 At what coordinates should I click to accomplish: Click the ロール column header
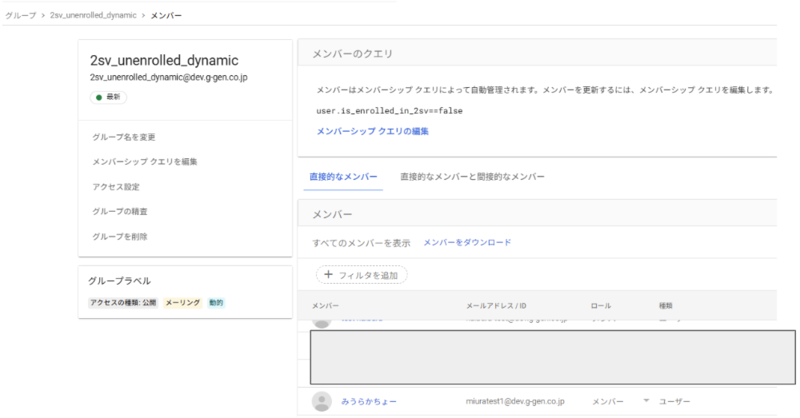pyautogui.click(x=601, y=306)
